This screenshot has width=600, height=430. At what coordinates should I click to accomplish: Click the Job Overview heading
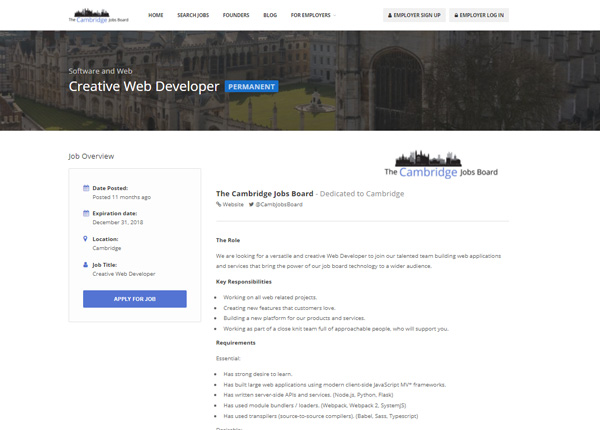(x=91, y=156)
